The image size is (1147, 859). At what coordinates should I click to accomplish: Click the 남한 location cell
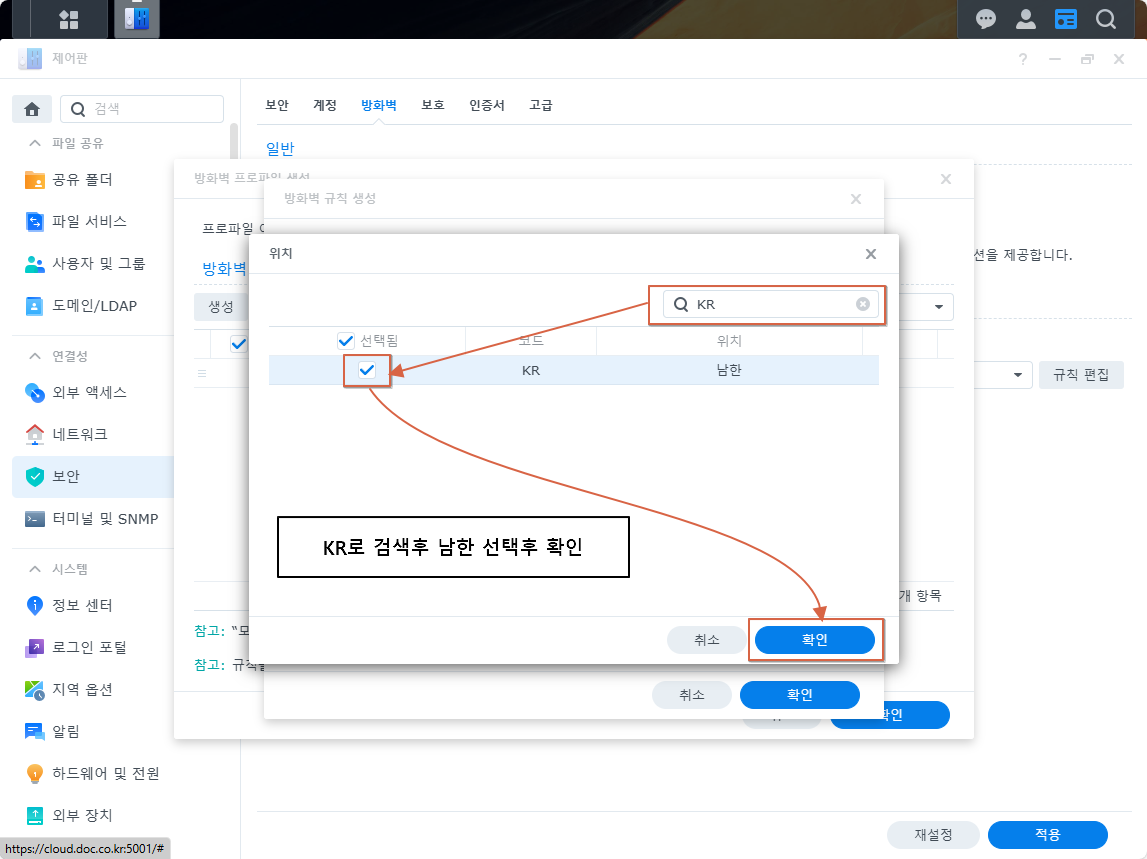pyautogui.click(x=729, y=370)
